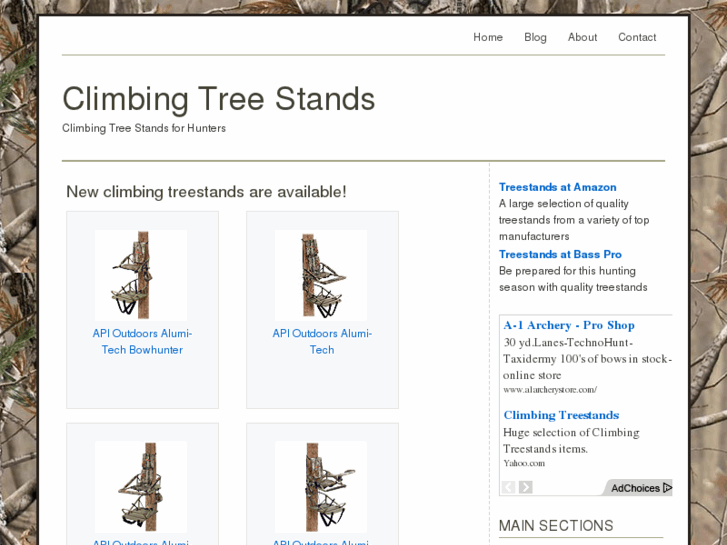Click 'Huge selection of Climbing' ad text
727x545 pixels.
pyautogui.click(x=571, y=432)
